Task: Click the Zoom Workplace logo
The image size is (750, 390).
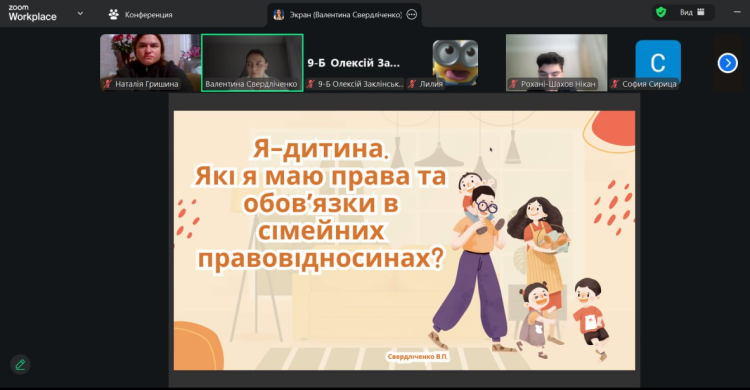Action: click(x=32, y=13)
